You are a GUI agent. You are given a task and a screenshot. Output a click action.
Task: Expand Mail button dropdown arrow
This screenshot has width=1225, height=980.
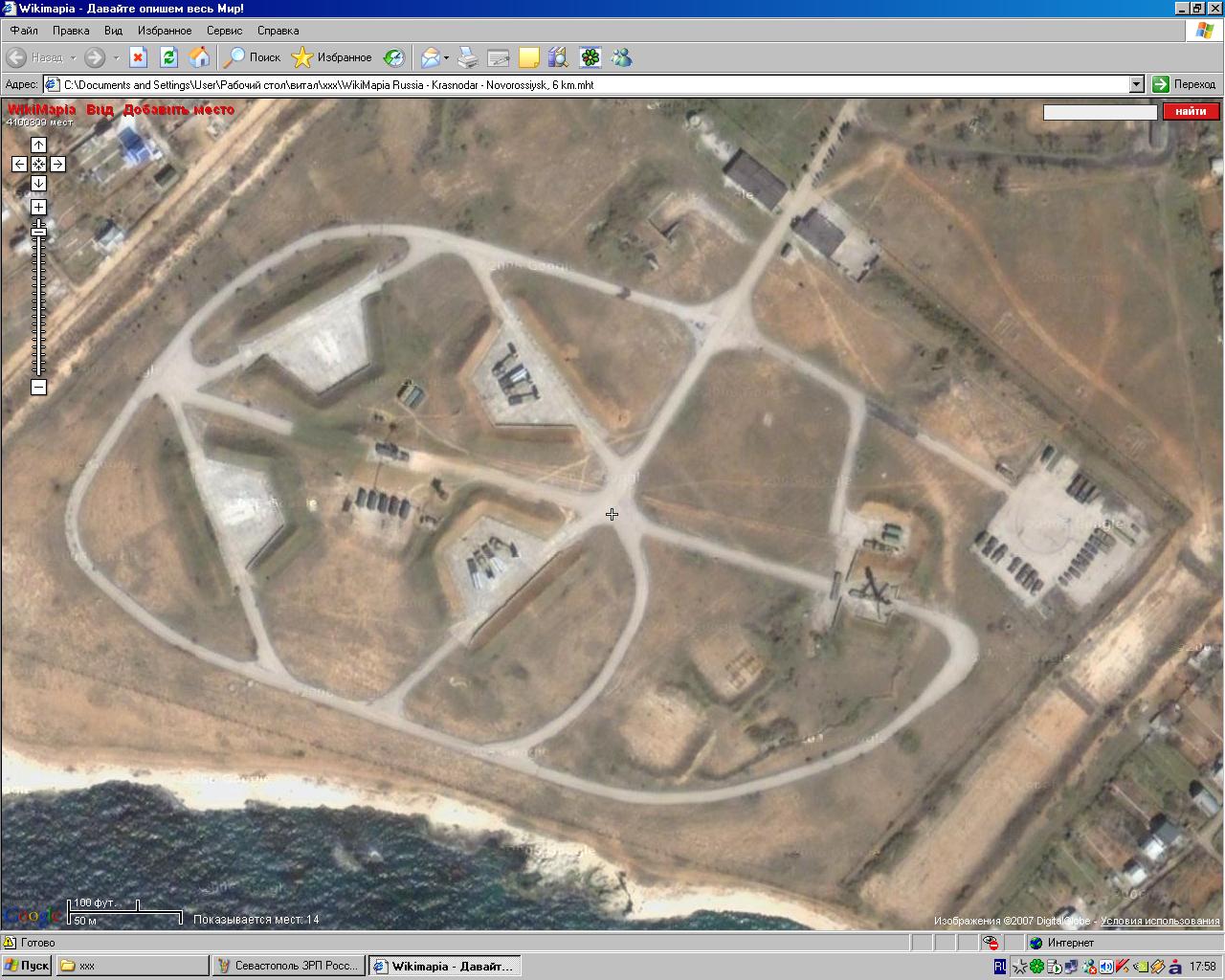pyautogui.click(x=447, y=57)
